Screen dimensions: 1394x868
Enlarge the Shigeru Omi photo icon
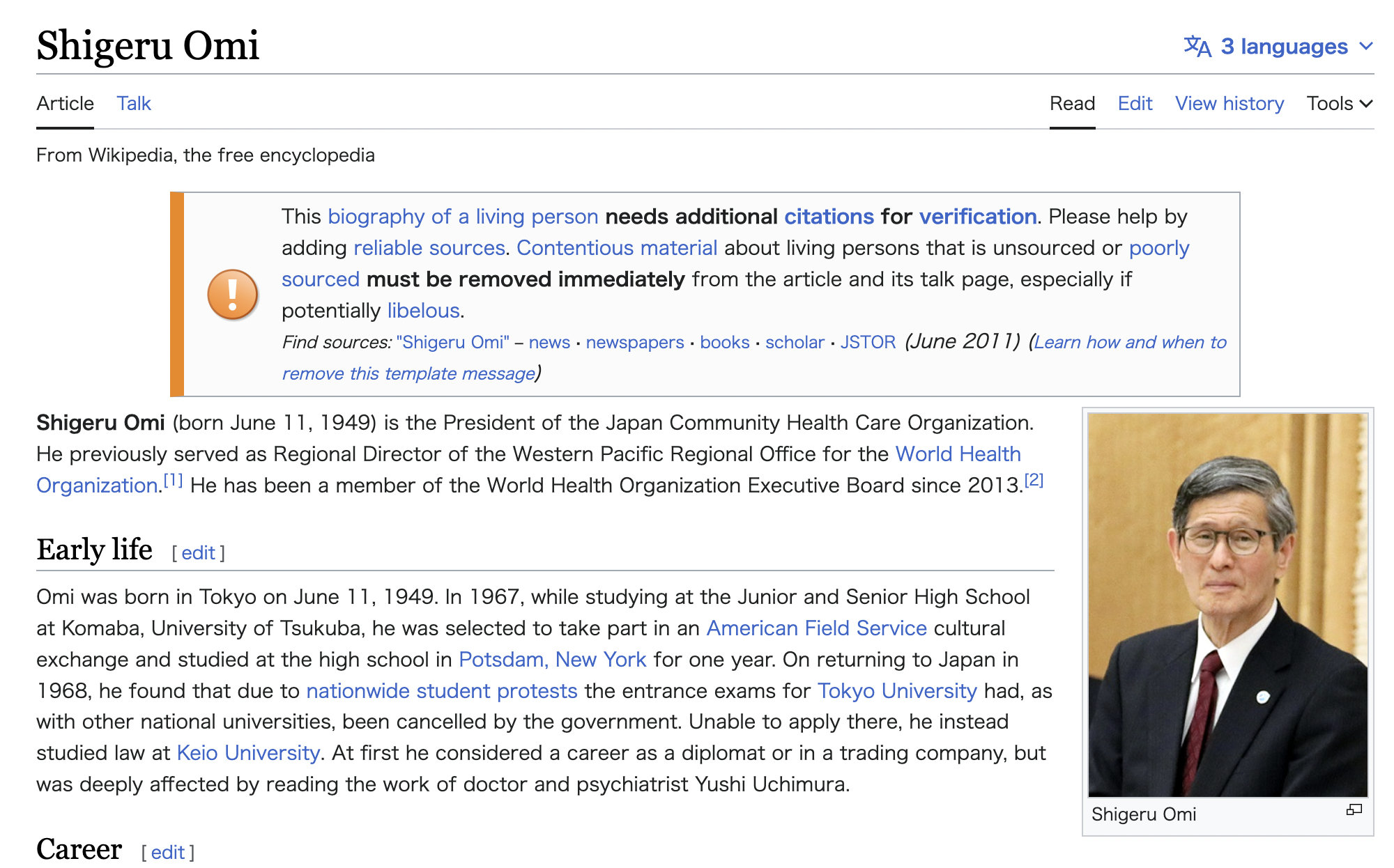click(x=1354, y=809)
